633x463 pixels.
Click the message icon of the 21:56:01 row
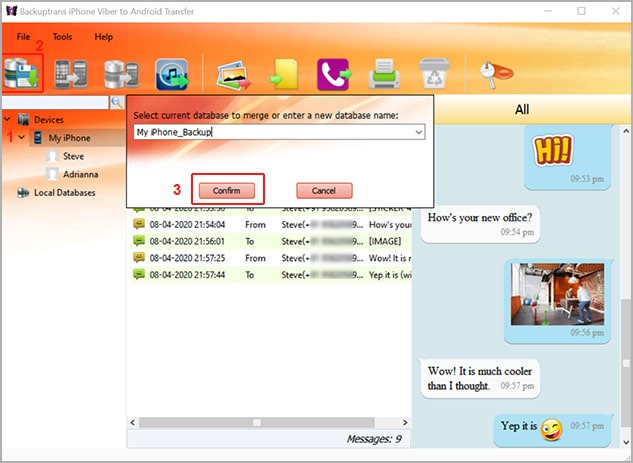(139, 241)
